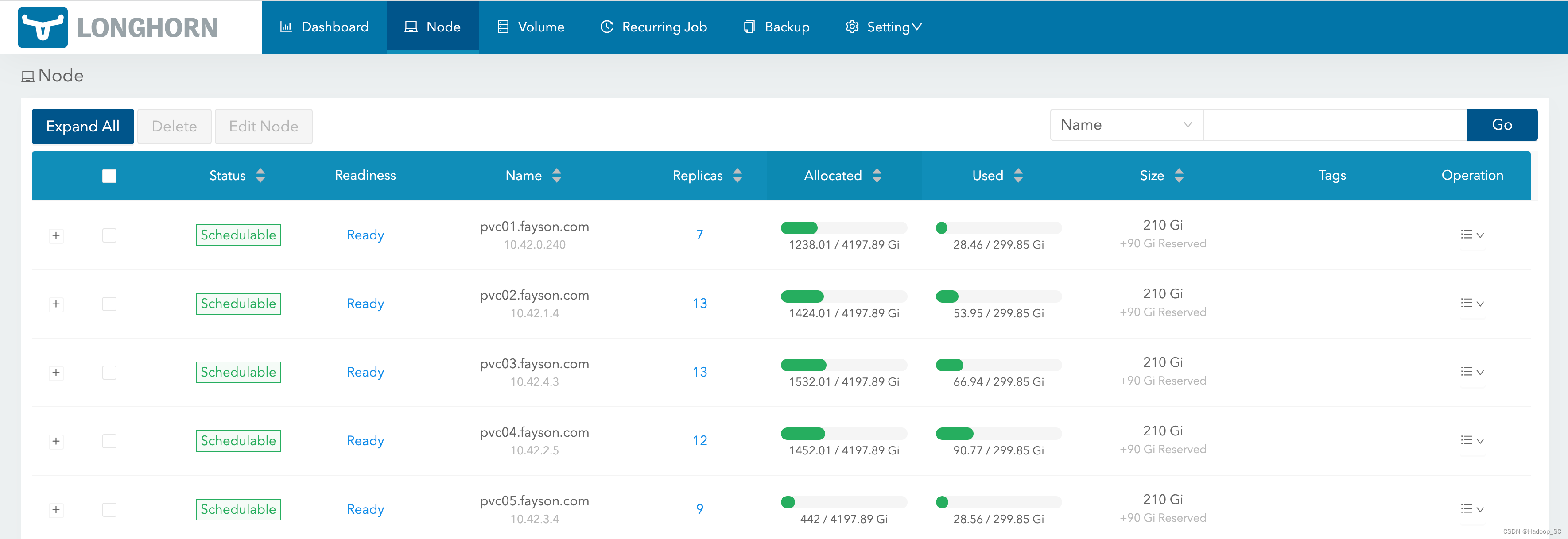Viewport: 1568px width, 539px height.
Task: Open the Dashboard panel
Action: [326, 27]
